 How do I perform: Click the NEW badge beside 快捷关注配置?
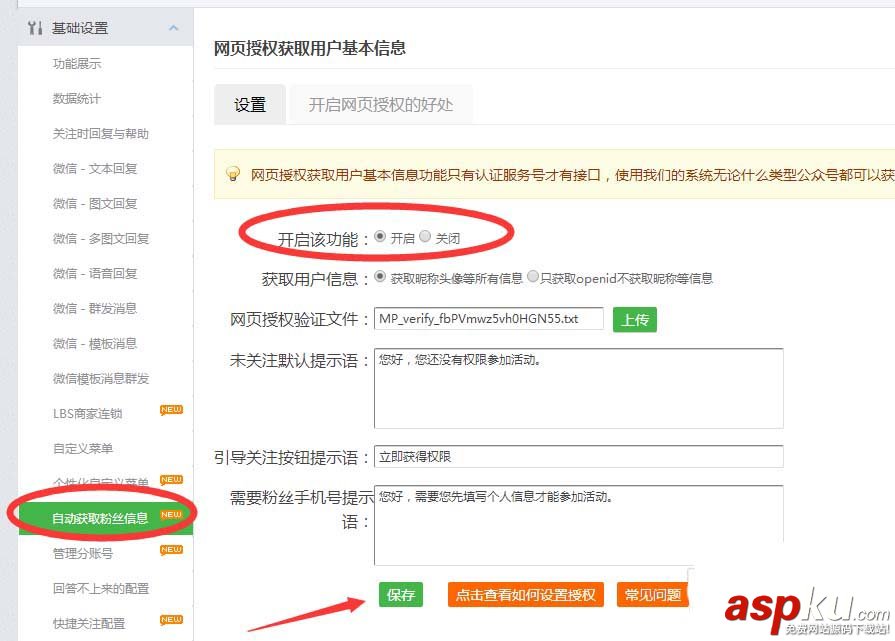[x=171, y=620]
